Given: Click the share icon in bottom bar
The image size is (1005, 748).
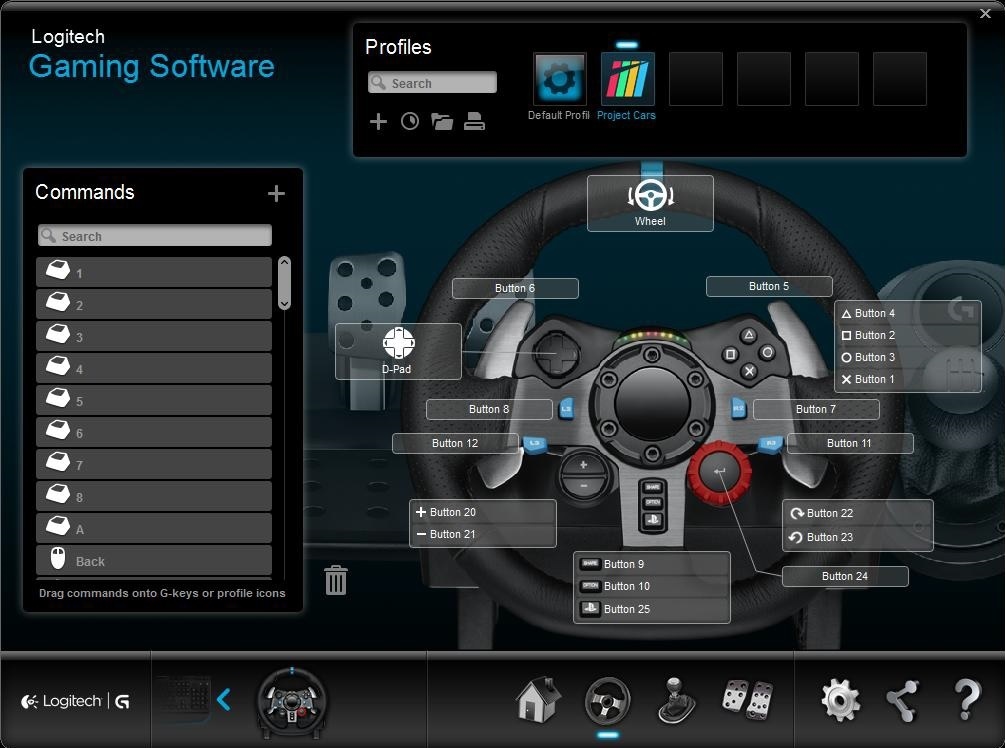Looking at the screenshot, I should pyautogui.click(x=903, y=700).
